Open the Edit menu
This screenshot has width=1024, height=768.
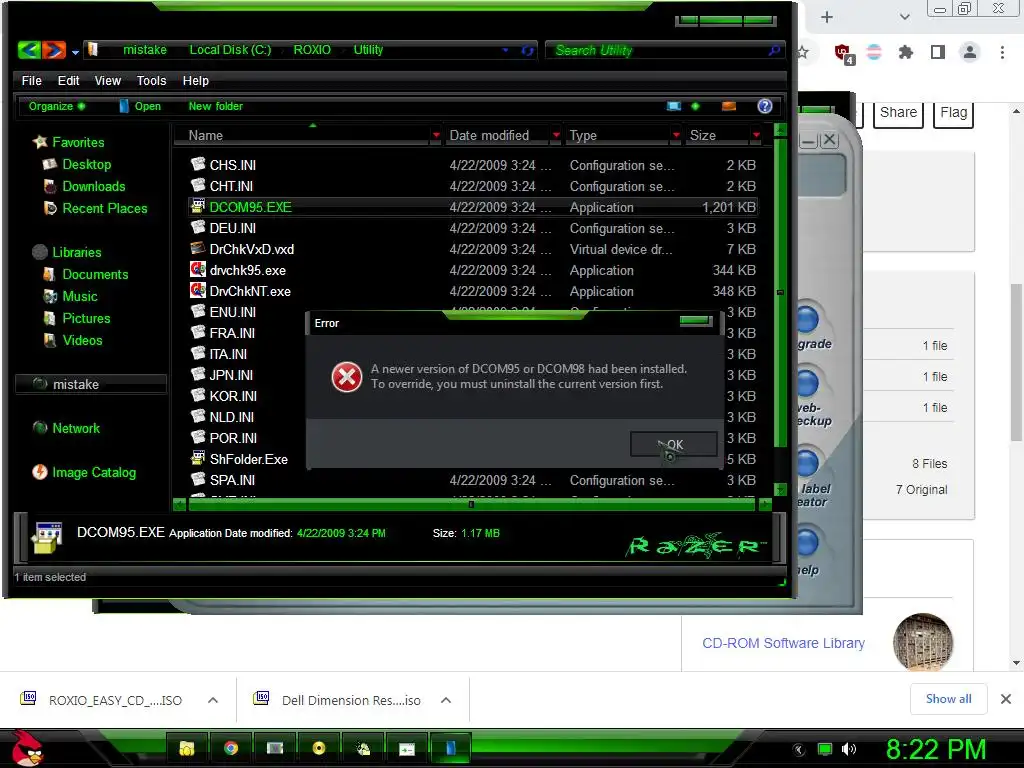(x=69, y=80)
